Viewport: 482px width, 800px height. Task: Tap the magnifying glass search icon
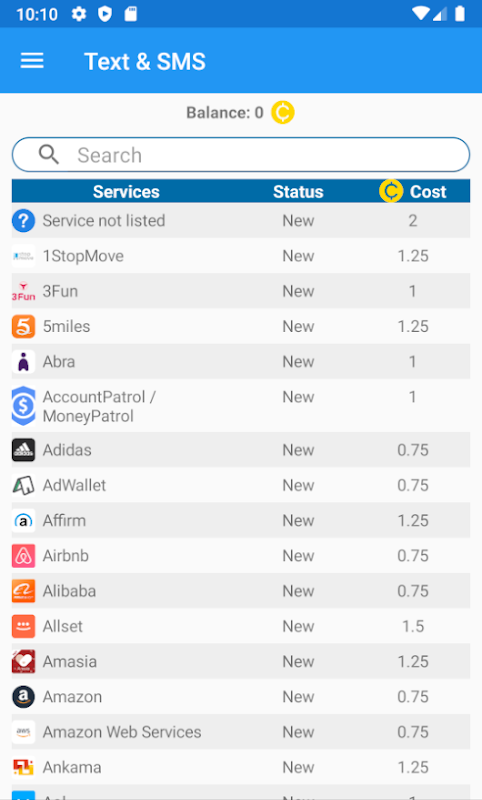49,154
